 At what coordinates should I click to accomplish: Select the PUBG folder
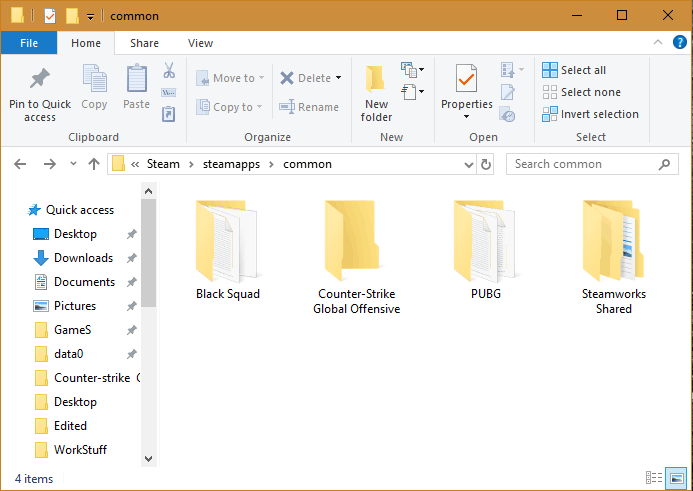(485, 250)
